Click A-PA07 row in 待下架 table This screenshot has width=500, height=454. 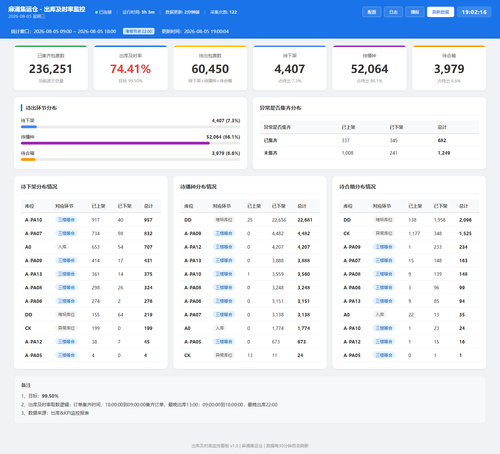point(91,233)
